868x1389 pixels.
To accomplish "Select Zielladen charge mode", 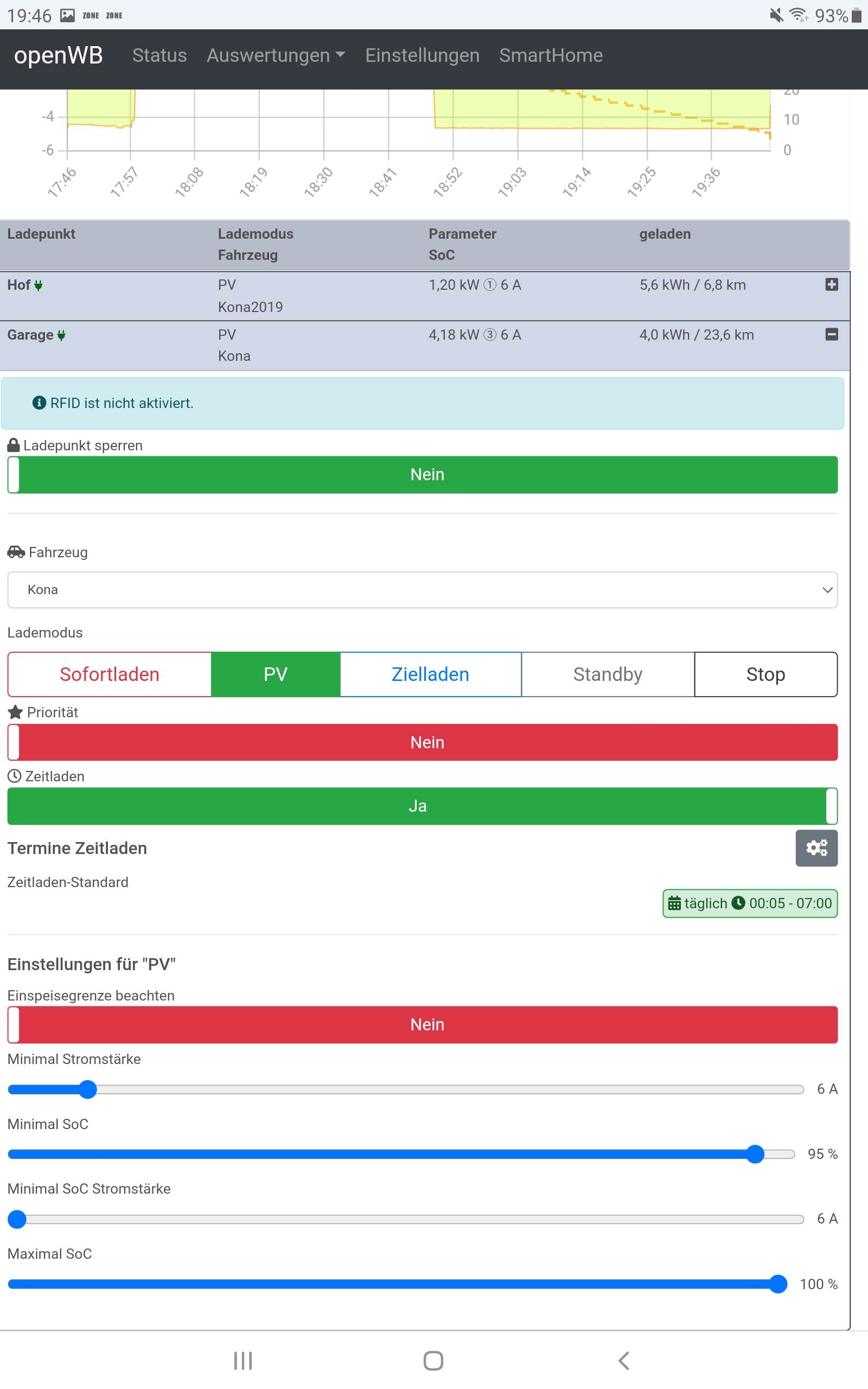I will (431, 674).
